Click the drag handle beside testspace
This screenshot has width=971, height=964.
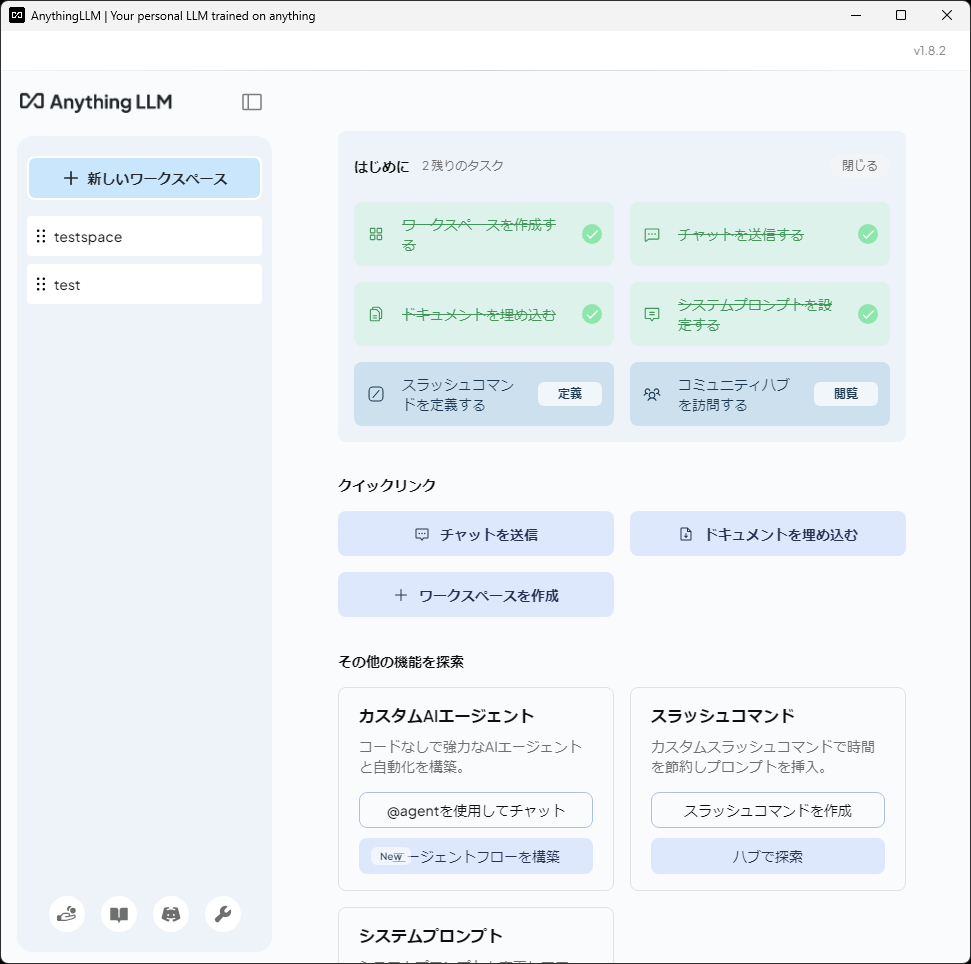point(41,236)
